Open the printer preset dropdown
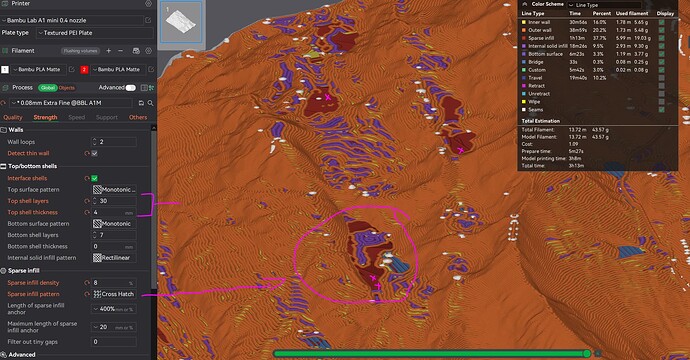 pyautogui.click(x=72, y=20)
